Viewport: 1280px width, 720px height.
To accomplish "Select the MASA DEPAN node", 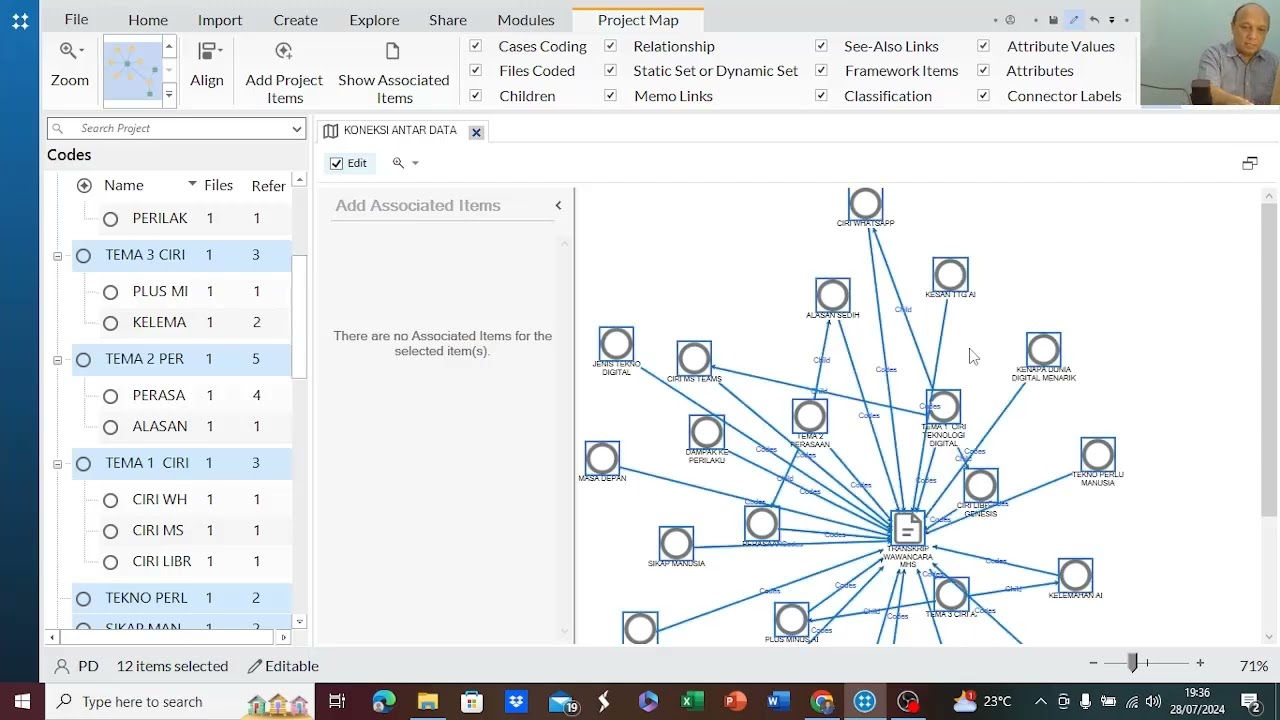I will pyautogui.click(x=602, y=459).
